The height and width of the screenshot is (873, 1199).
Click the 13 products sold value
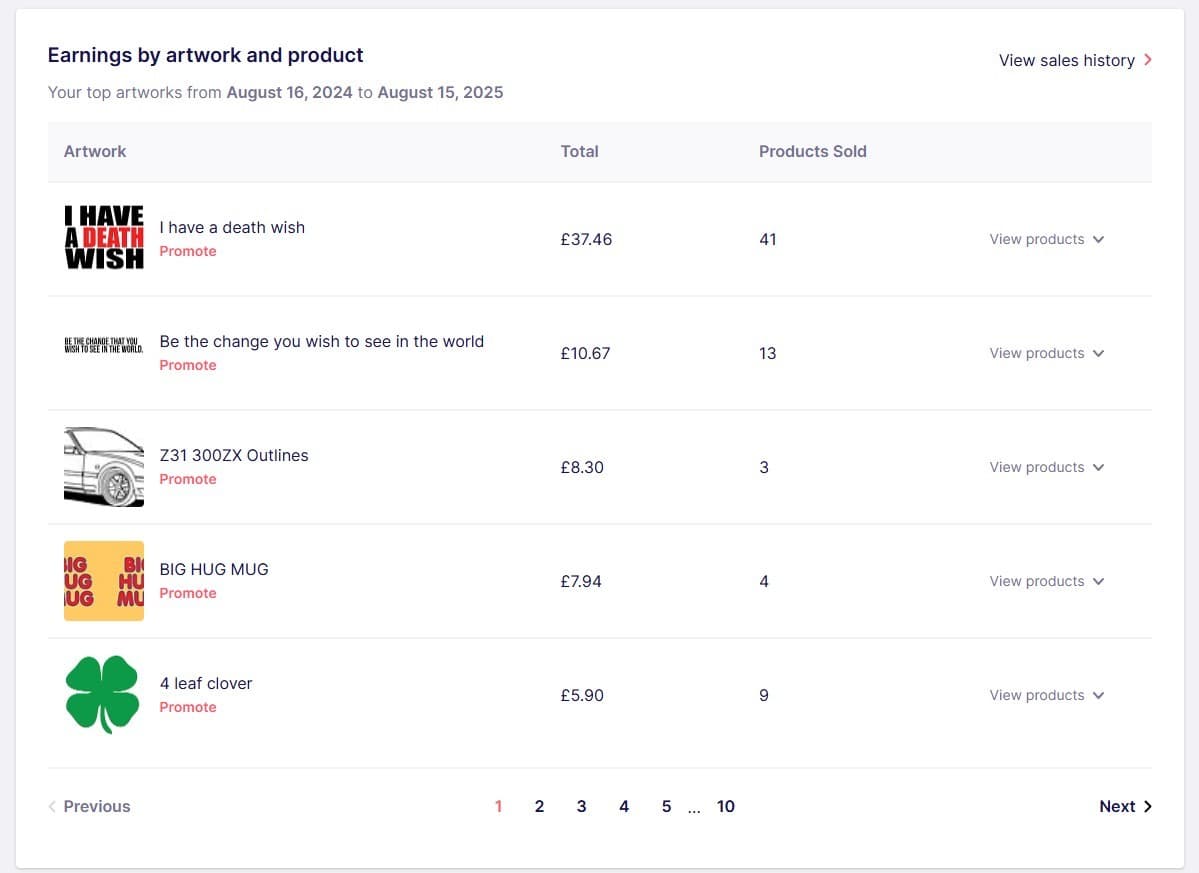[768, 353]
